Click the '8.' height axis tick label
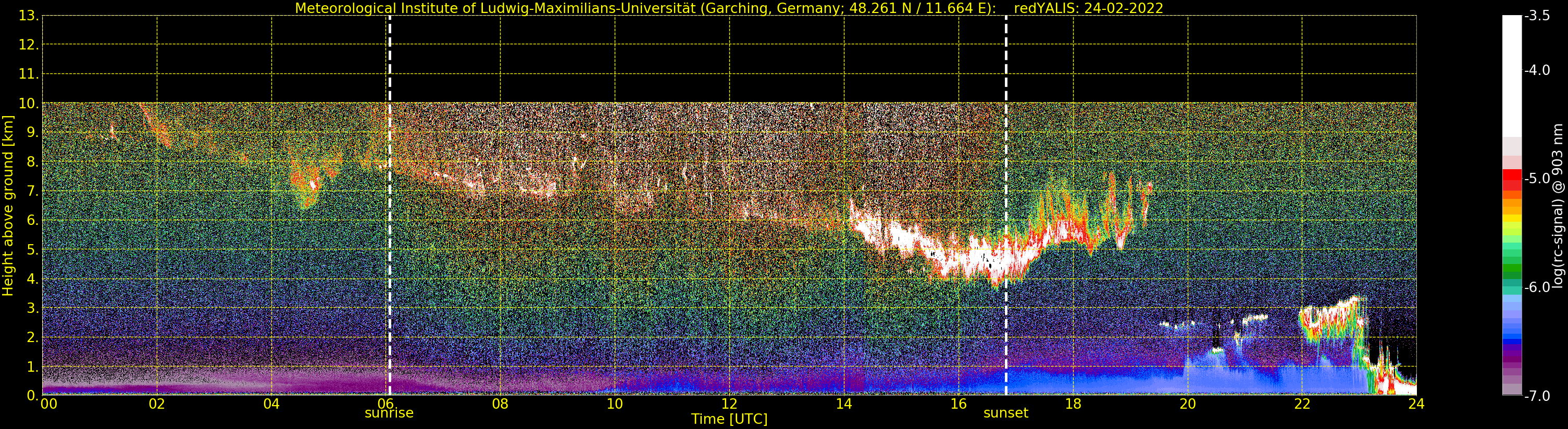This screenshot has width=1568, height=429. click(32, 162)
